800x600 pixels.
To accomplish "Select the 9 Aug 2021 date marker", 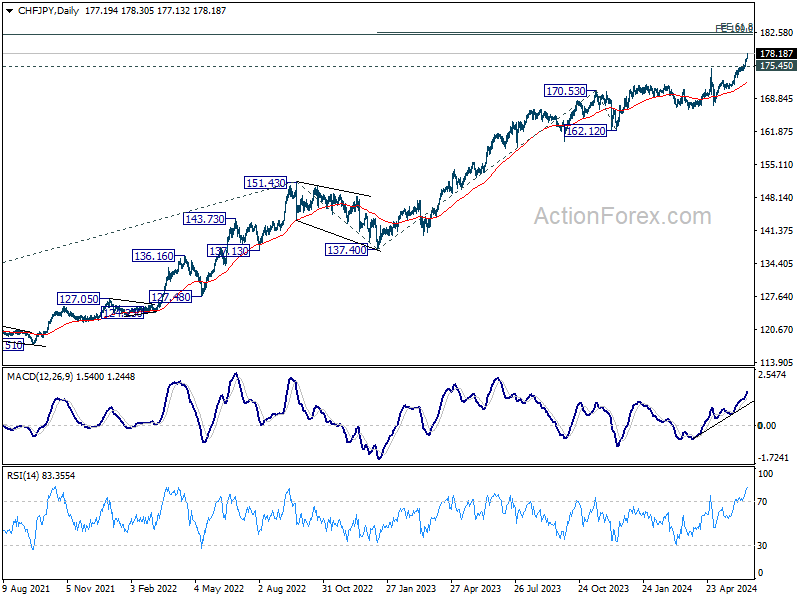I will tap(29, 590).
